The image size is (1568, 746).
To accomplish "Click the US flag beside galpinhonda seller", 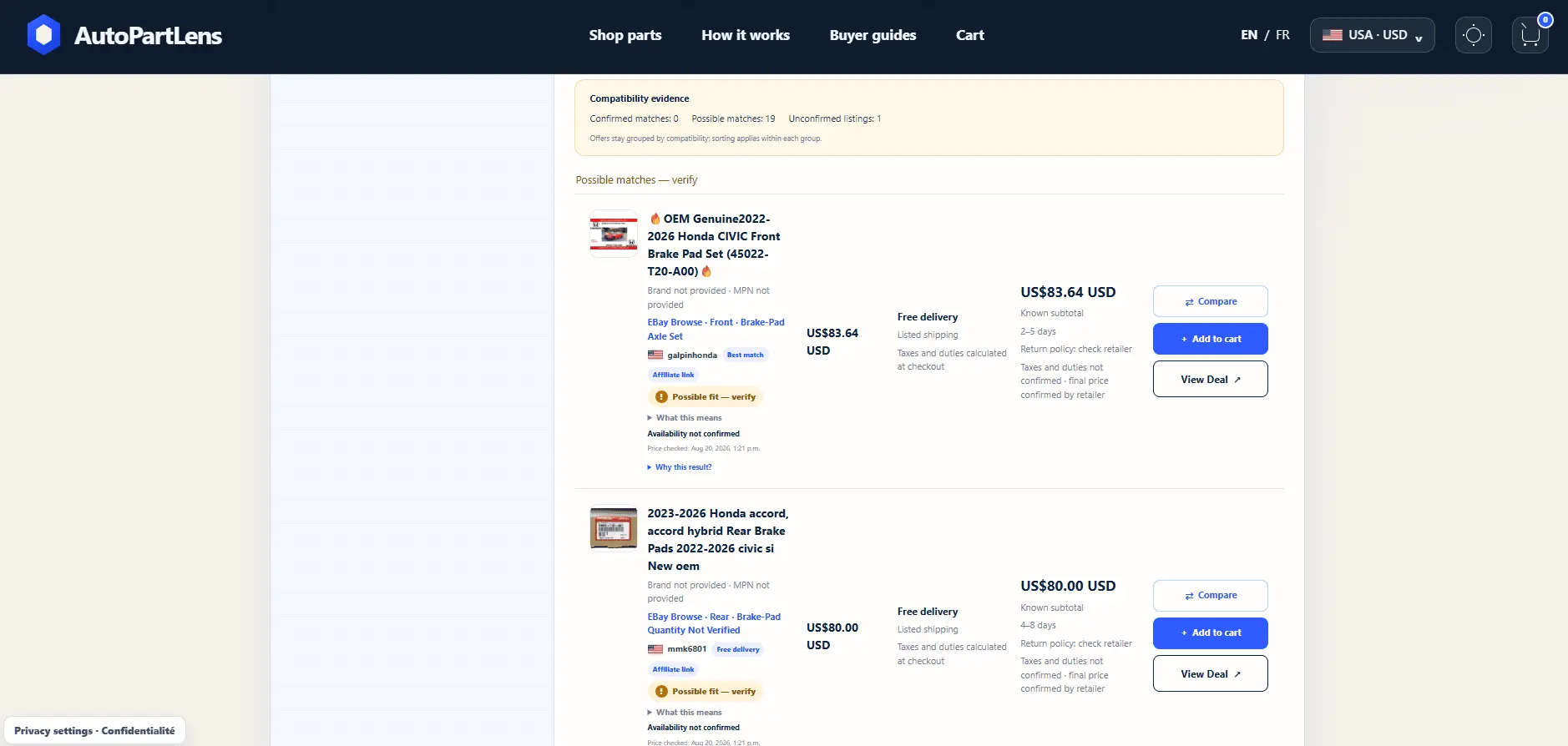I will click(655, 355).
